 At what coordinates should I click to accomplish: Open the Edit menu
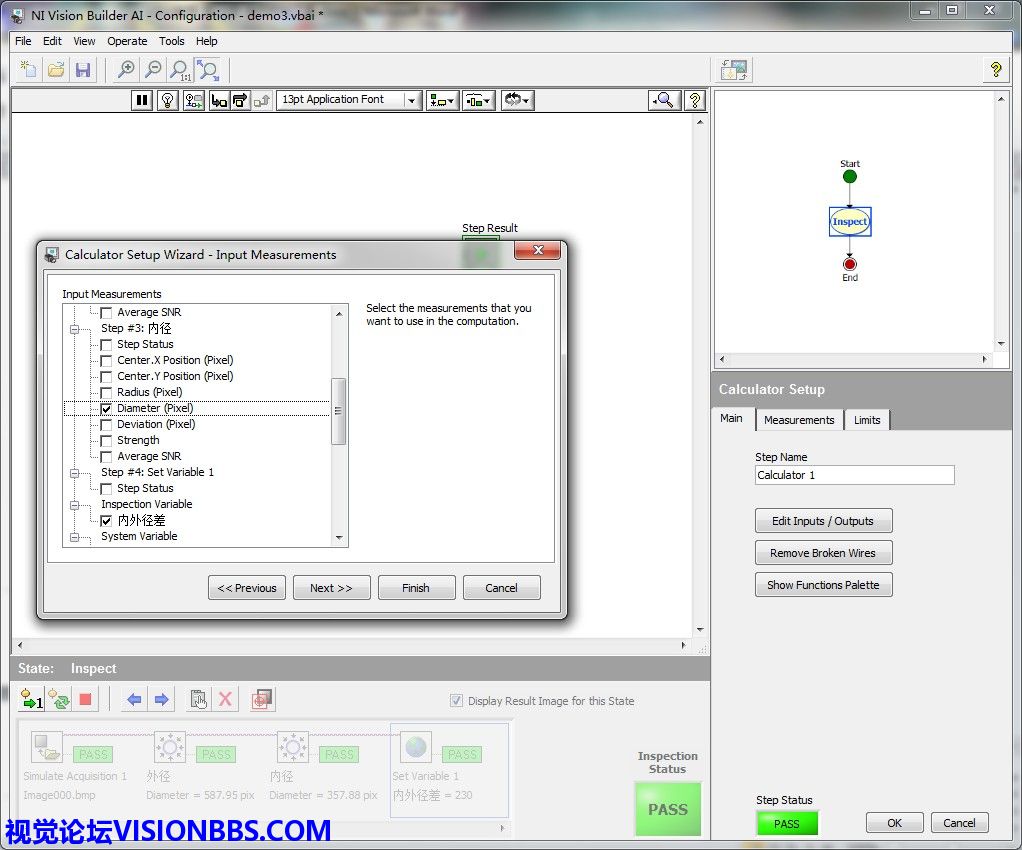(x=52, y=41)
